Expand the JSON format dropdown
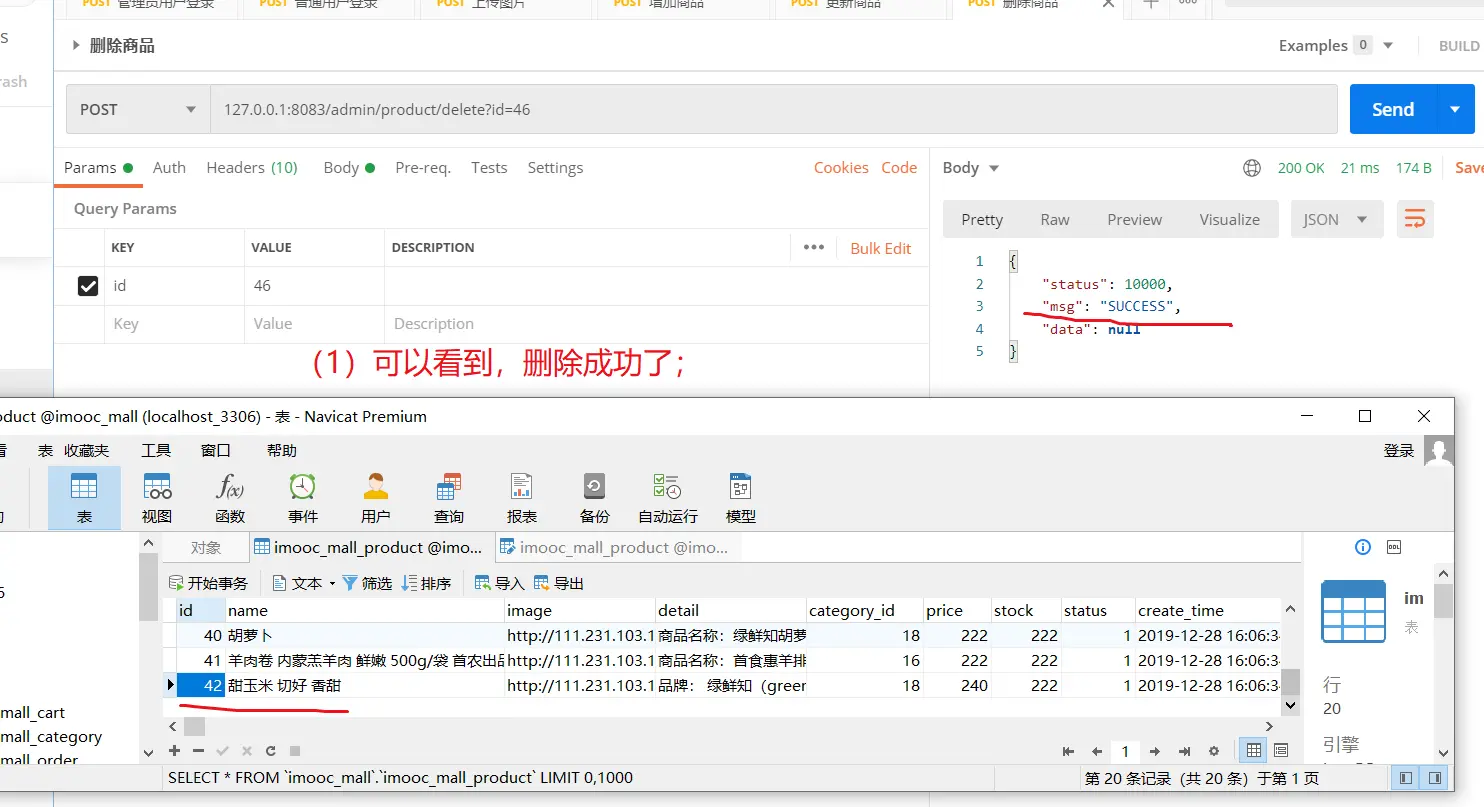 point(1336,220)
